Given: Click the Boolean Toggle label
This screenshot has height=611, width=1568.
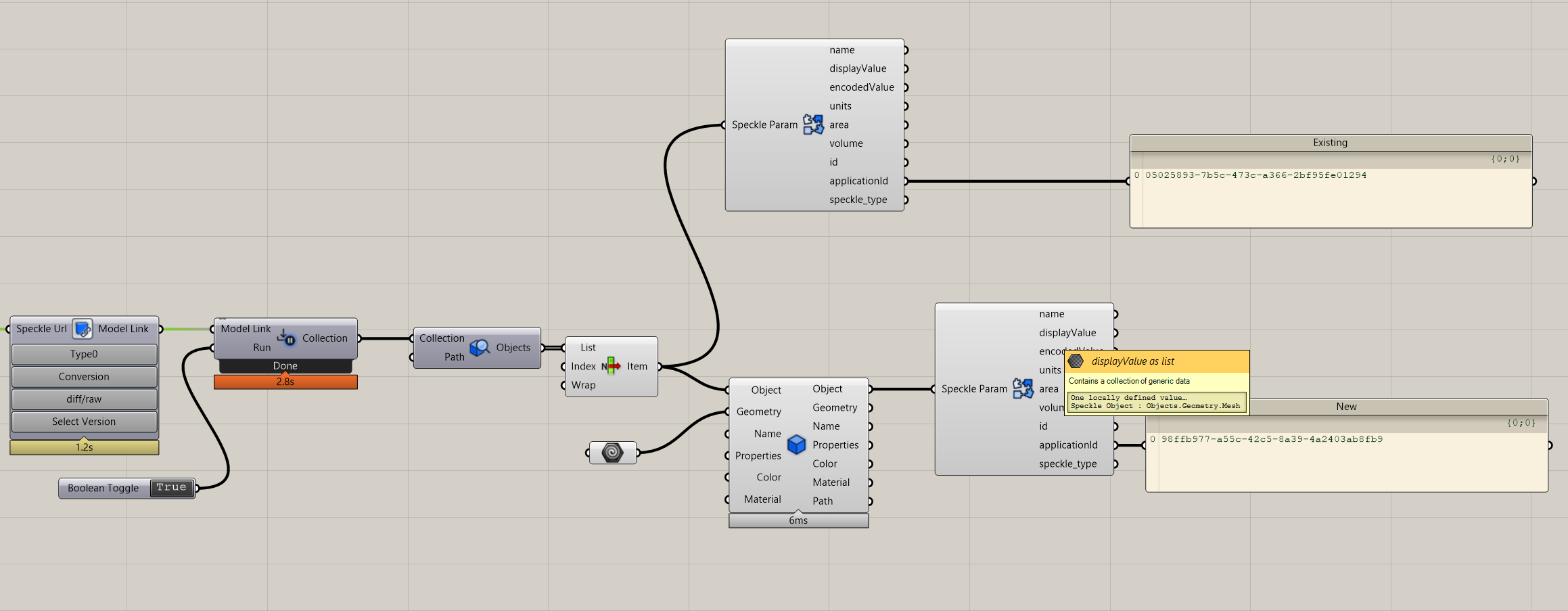Looking at the screenshot, I should (103, 488).
